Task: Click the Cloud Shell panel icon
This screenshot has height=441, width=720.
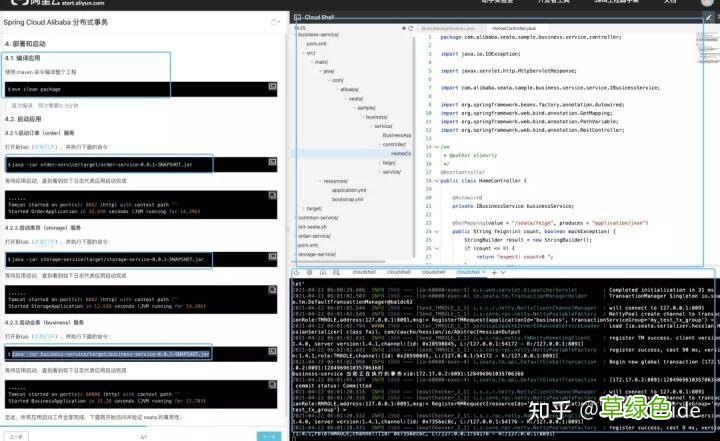Action: 297,17
